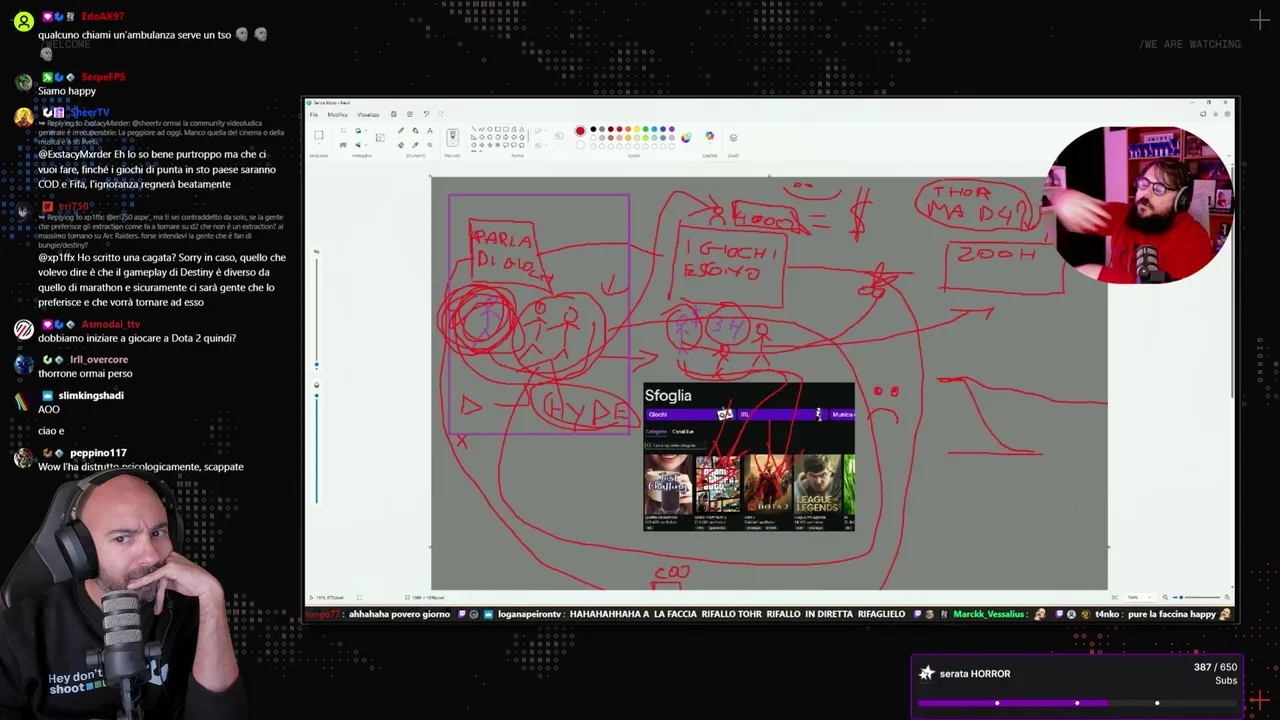1280x720 pixels.
Task: Open the Modifica menu in Paint
Action: [337, 114]
